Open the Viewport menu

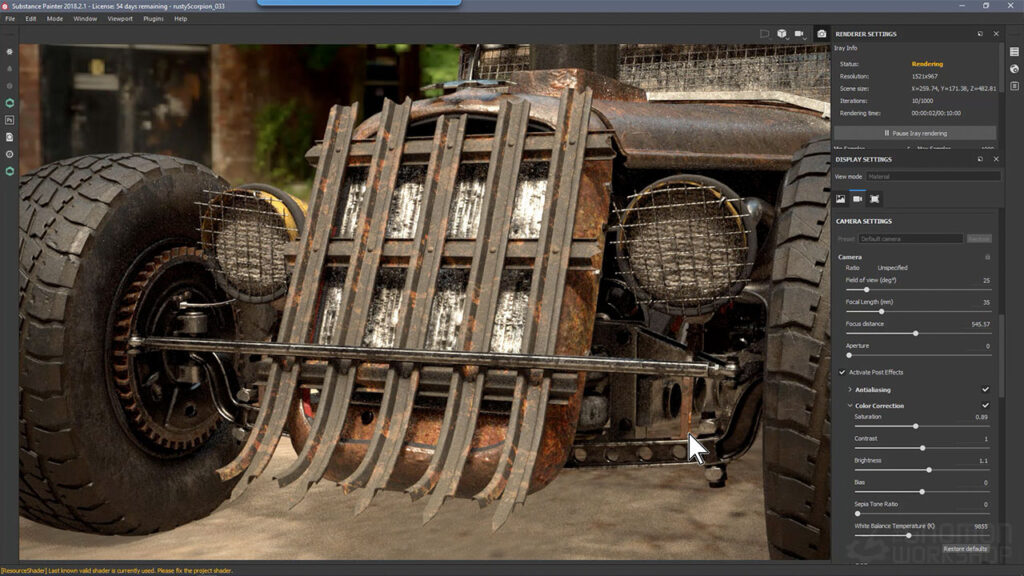[120, 19]
